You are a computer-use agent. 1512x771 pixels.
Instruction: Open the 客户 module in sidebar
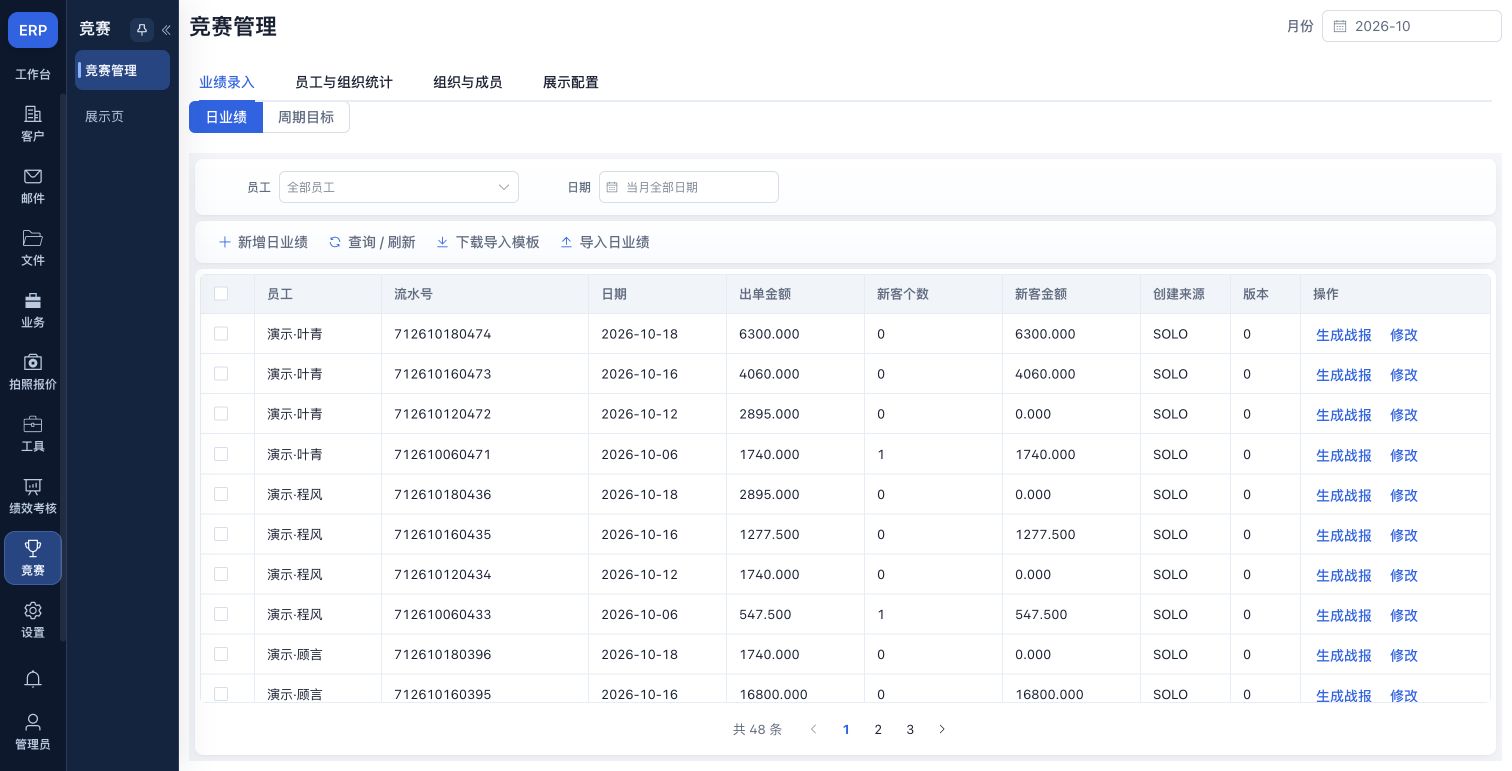click(33, 123)
